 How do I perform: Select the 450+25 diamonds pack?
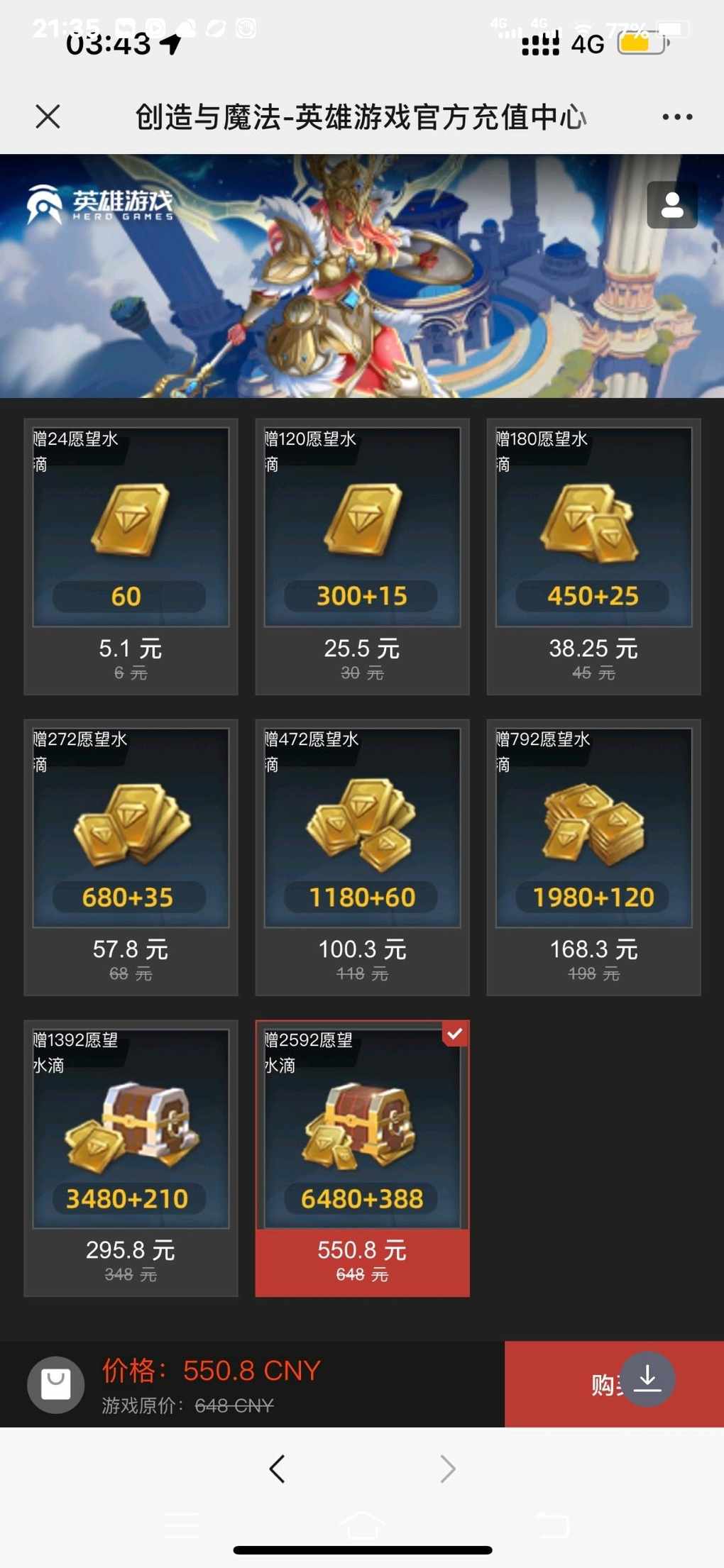pos(593,556)
